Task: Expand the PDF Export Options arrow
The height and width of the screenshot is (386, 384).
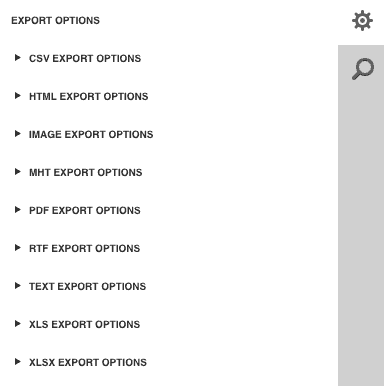Action: click(18, 210)
